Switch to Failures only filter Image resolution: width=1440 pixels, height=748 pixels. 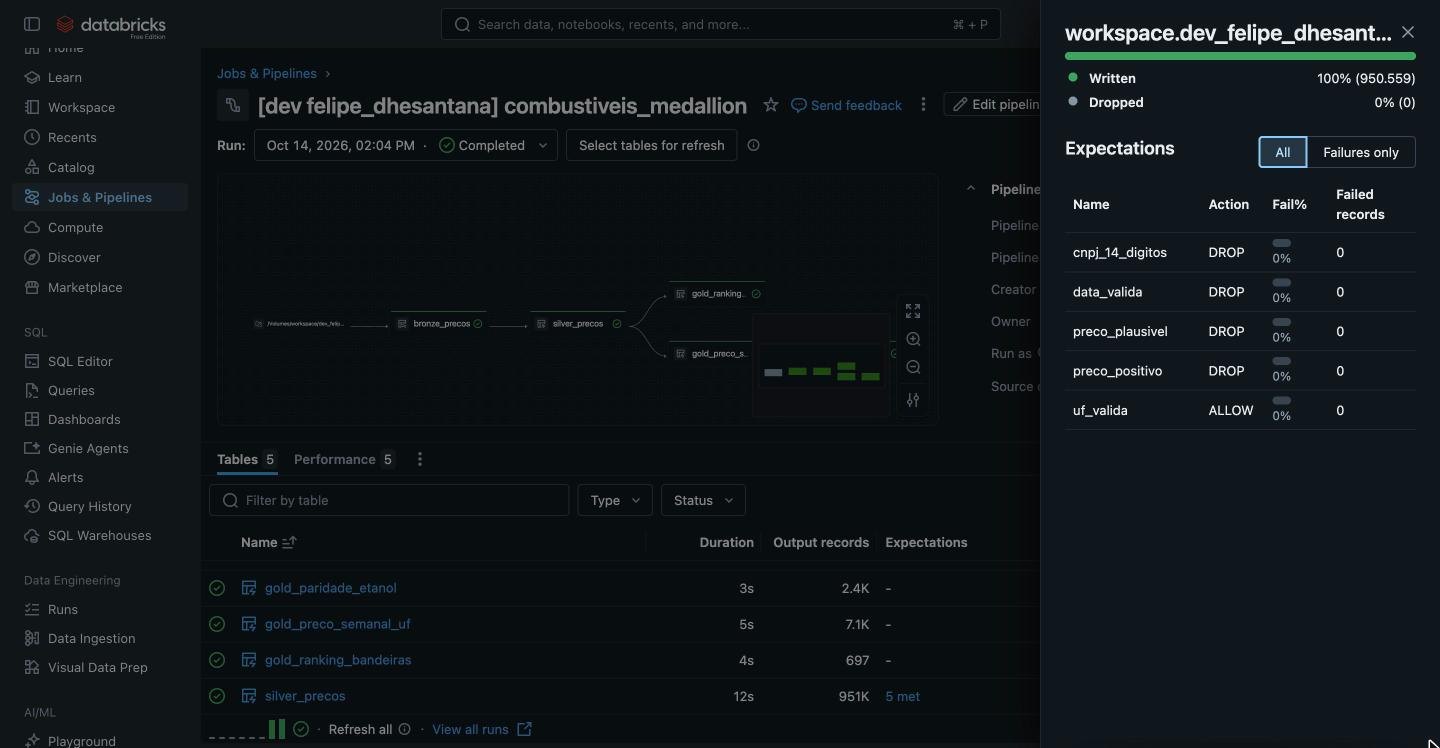[1361, 152]
